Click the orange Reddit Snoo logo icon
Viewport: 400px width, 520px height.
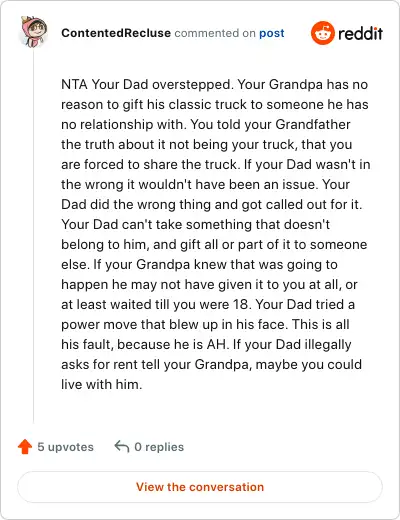(322, 33)
